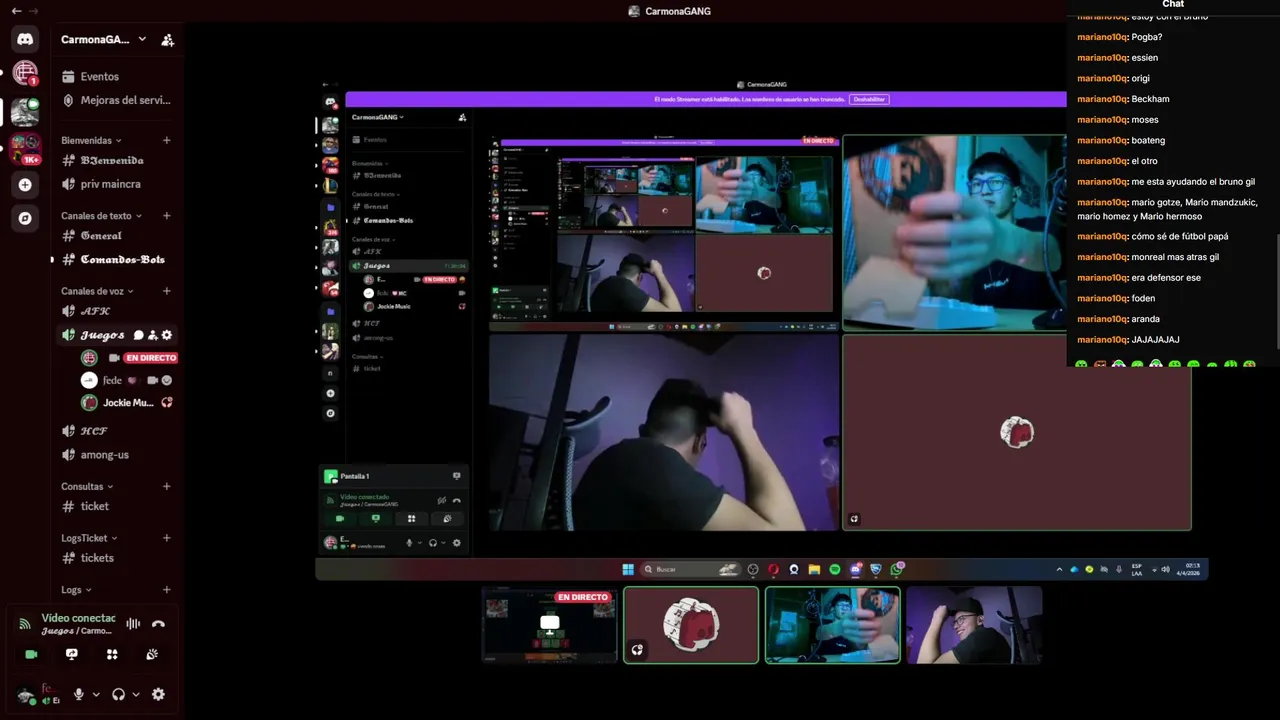Image resolution: width=1280 pixels, height=720 pixels.
Task: Collapse the Bienvenidas category
Action: pos(91,141)
